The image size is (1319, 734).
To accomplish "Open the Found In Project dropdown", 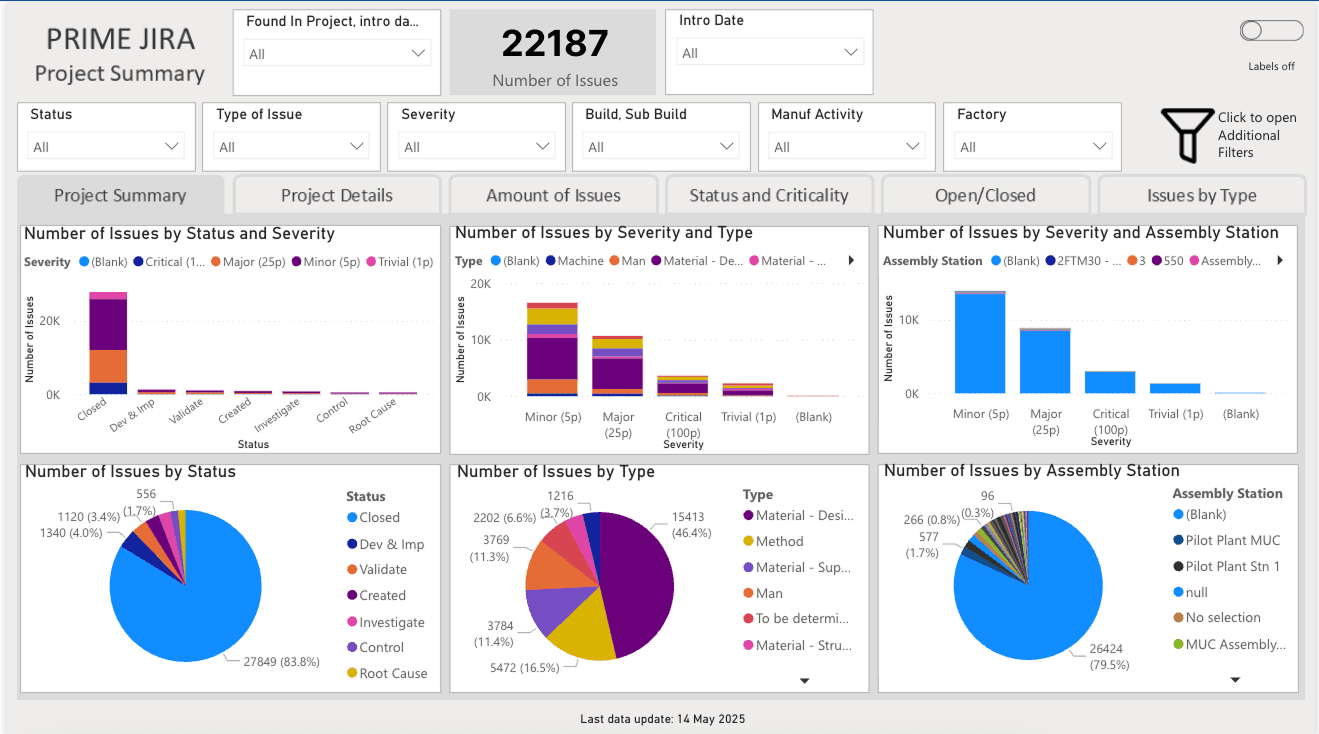I will tap(337, 54).
